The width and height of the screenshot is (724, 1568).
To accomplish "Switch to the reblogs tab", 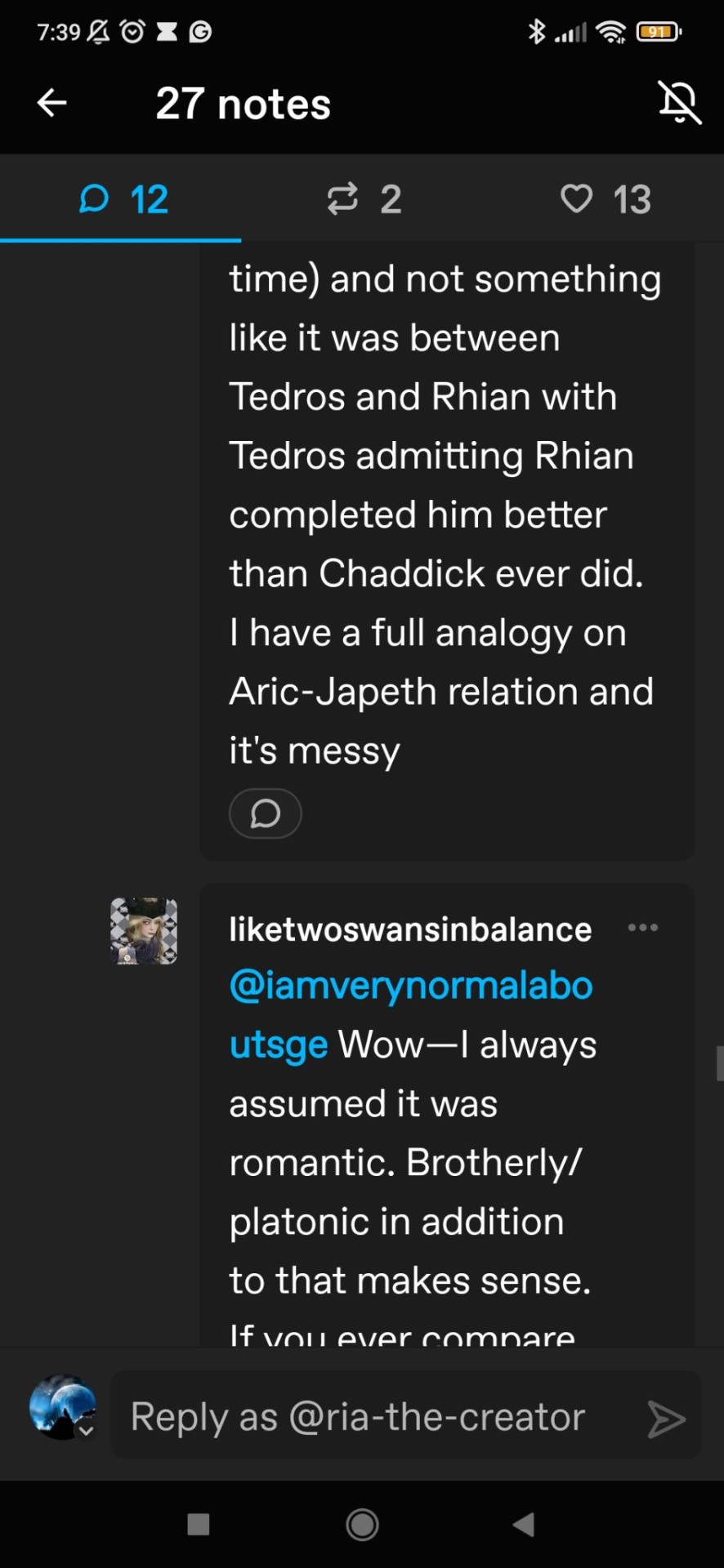I will (364, 199).
